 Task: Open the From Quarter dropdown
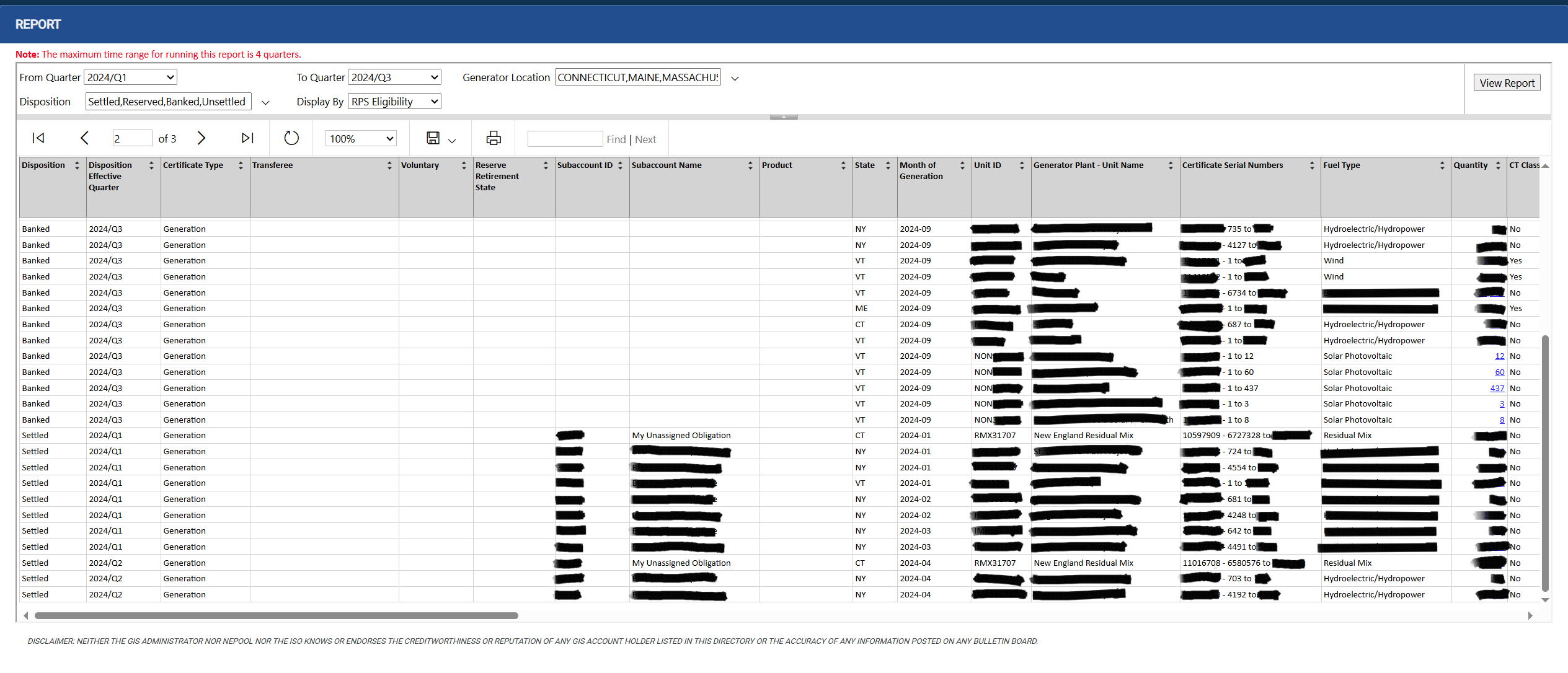tap(130, 77)
